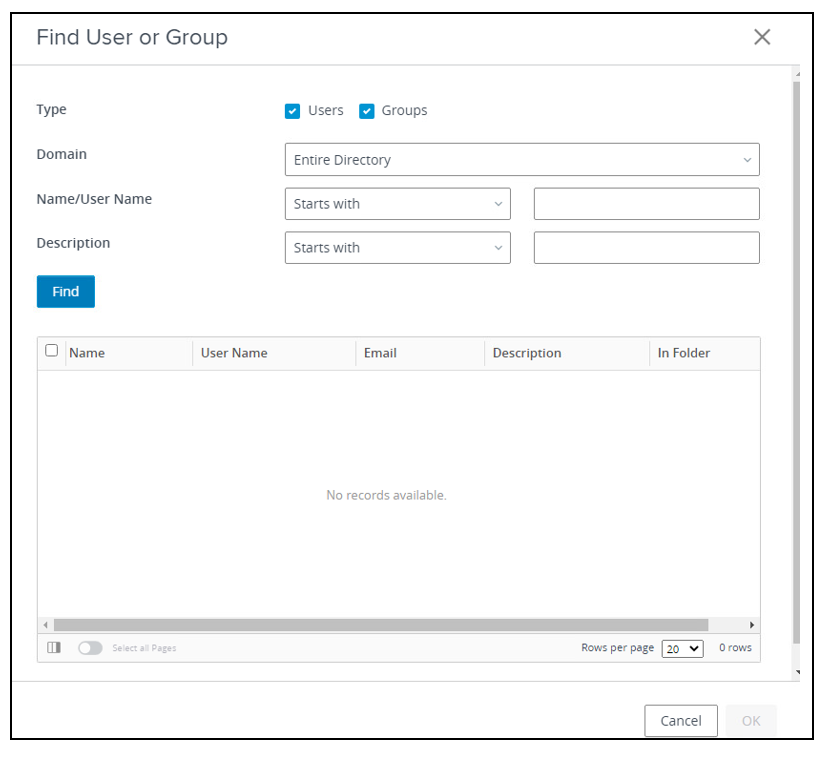Close the Find User or Group dialog
This screenshot has width=830, height=757.
coord(762,37)
